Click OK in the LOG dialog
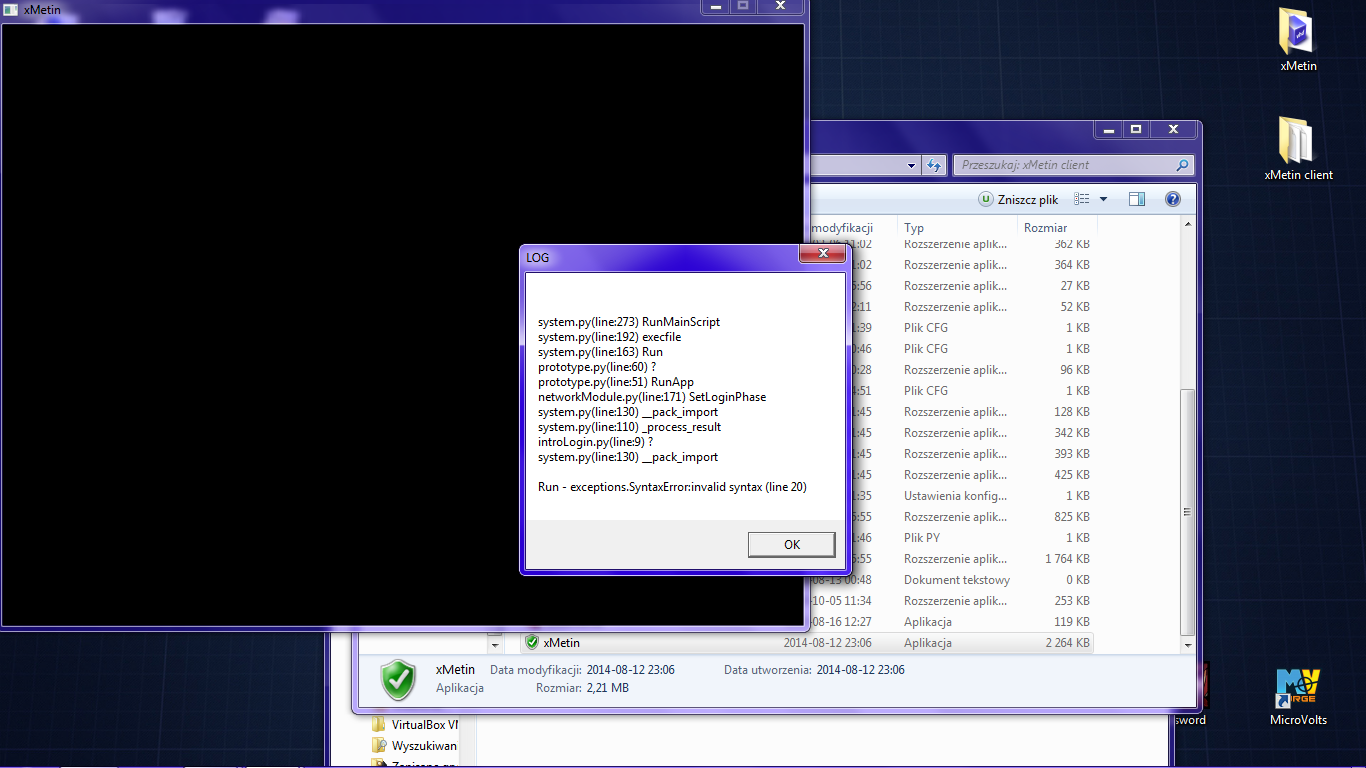This screenshot has width=1366, height=768. point(791,545)
